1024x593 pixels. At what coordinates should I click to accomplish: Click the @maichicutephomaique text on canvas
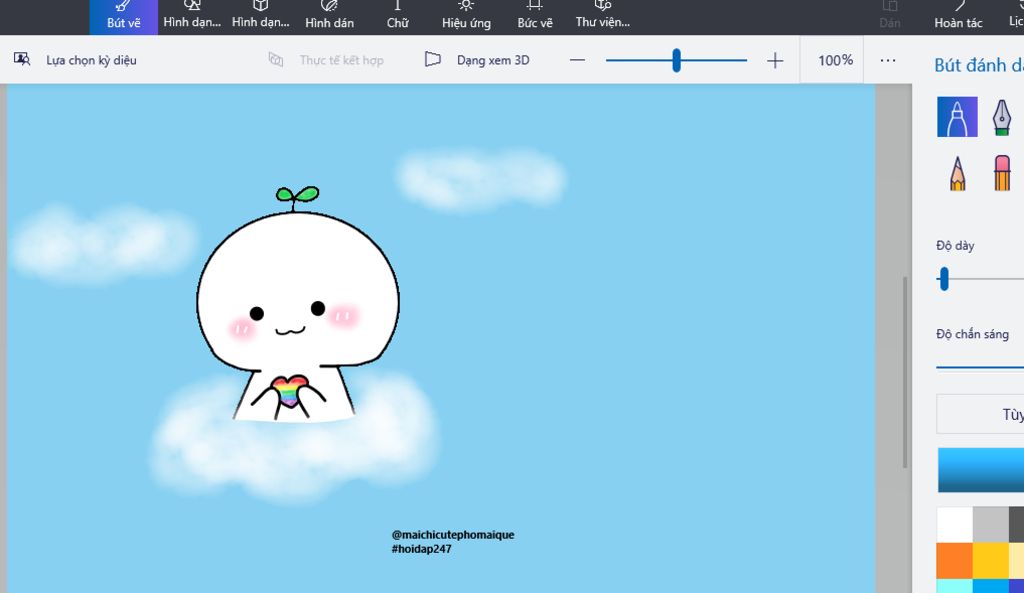(453, 535)
